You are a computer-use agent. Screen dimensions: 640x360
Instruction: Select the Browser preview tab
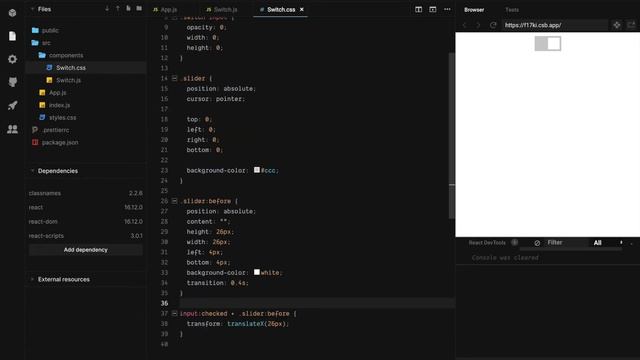[x=474, y=9]
